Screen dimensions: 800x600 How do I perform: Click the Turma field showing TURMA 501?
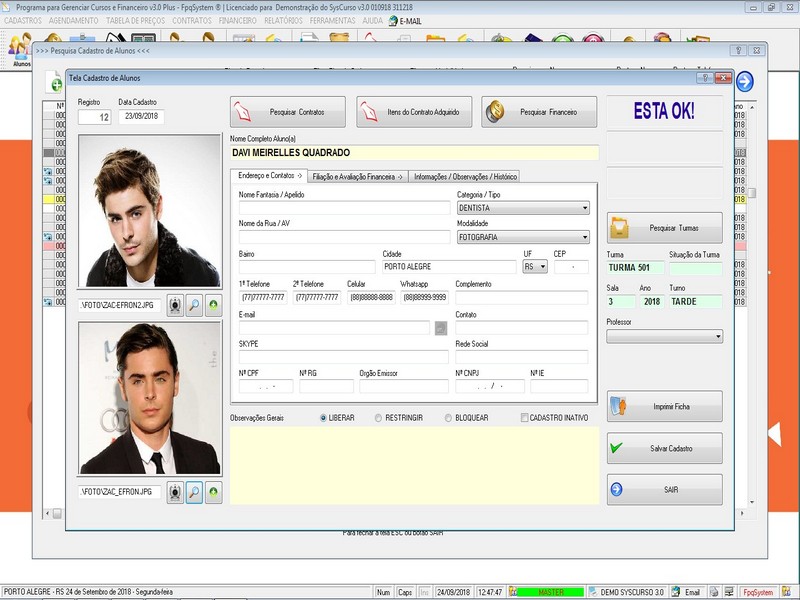[636, 267]
